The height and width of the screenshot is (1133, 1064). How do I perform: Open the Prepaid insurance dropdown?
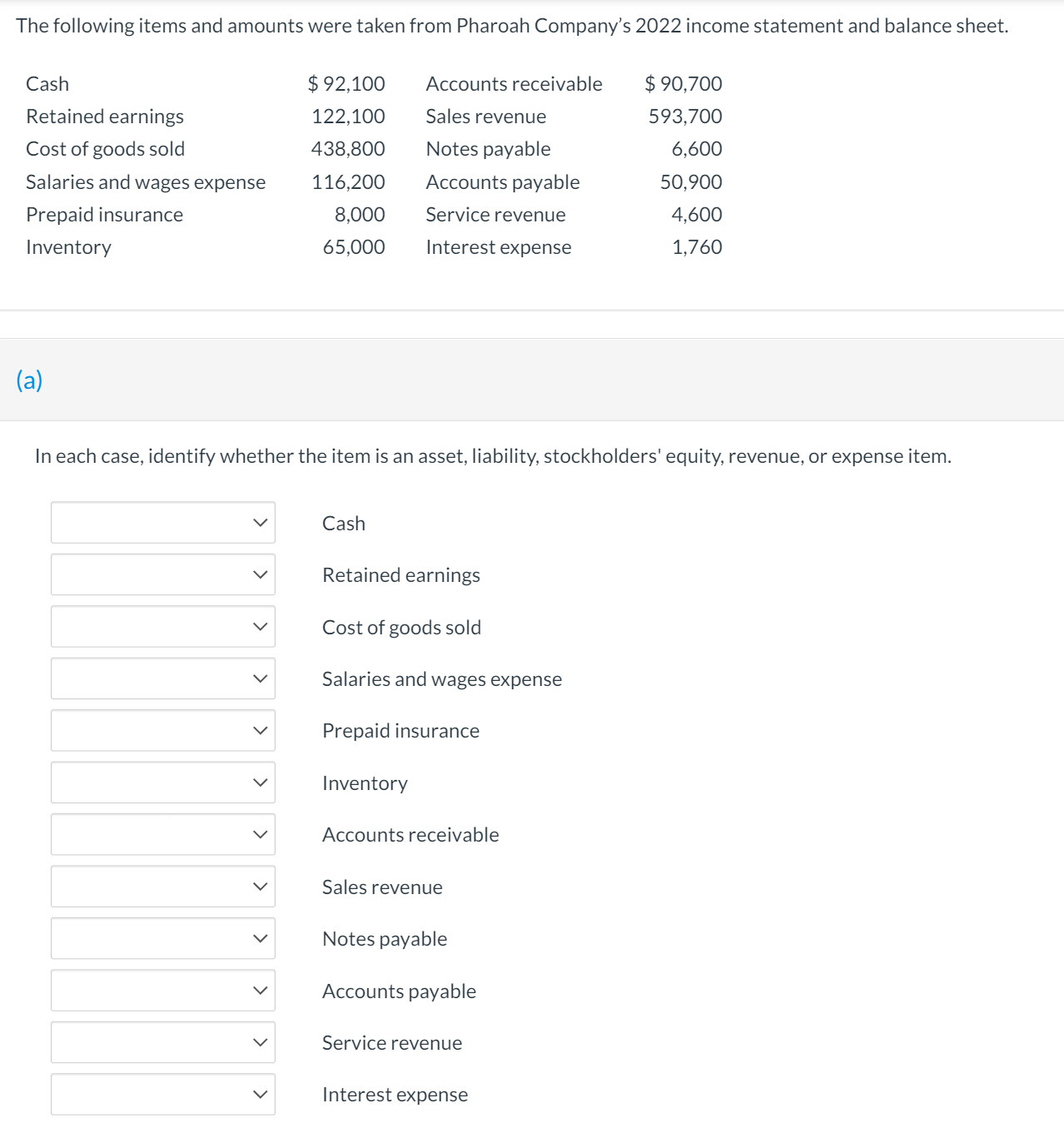click(x=163, y=730)
